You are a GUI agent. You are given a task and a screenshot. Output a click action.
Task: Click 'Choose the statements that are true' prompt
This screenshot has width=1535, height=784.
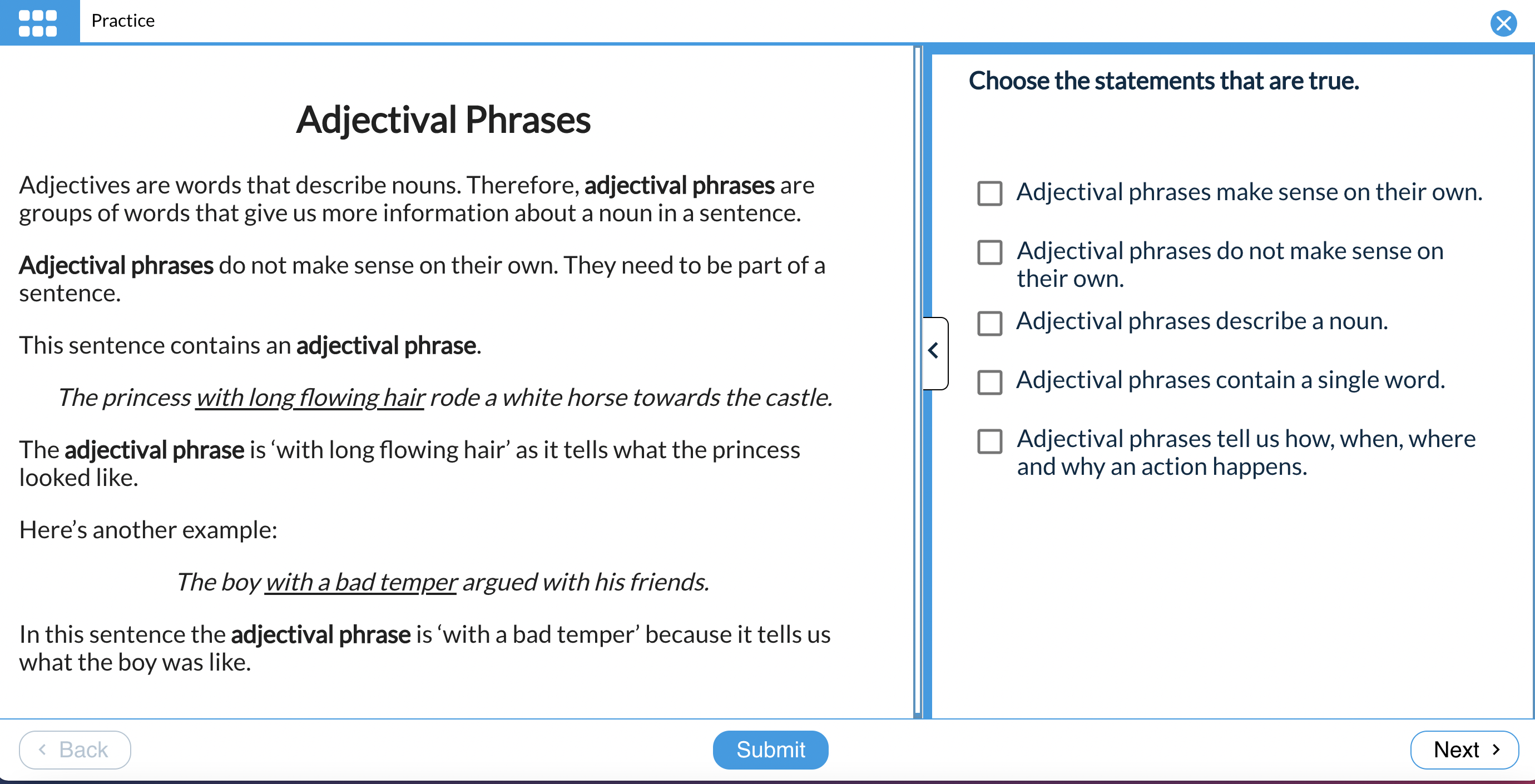tap(1163, 81)
